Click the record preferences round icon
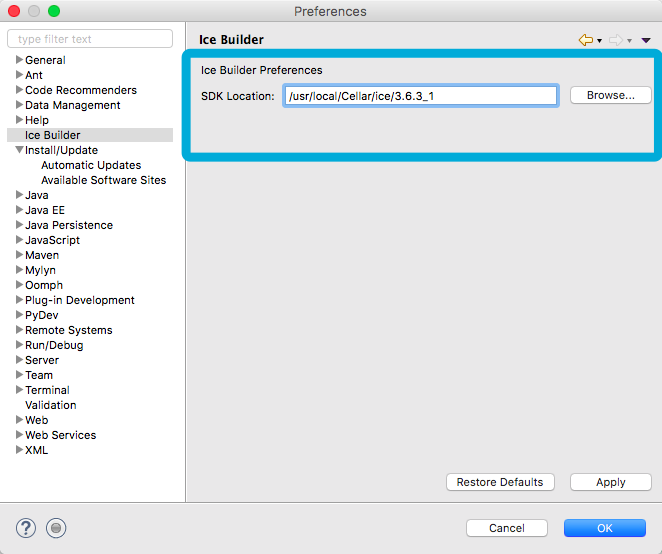The height and width of the screenshot is (554, 662). (56, 528)
